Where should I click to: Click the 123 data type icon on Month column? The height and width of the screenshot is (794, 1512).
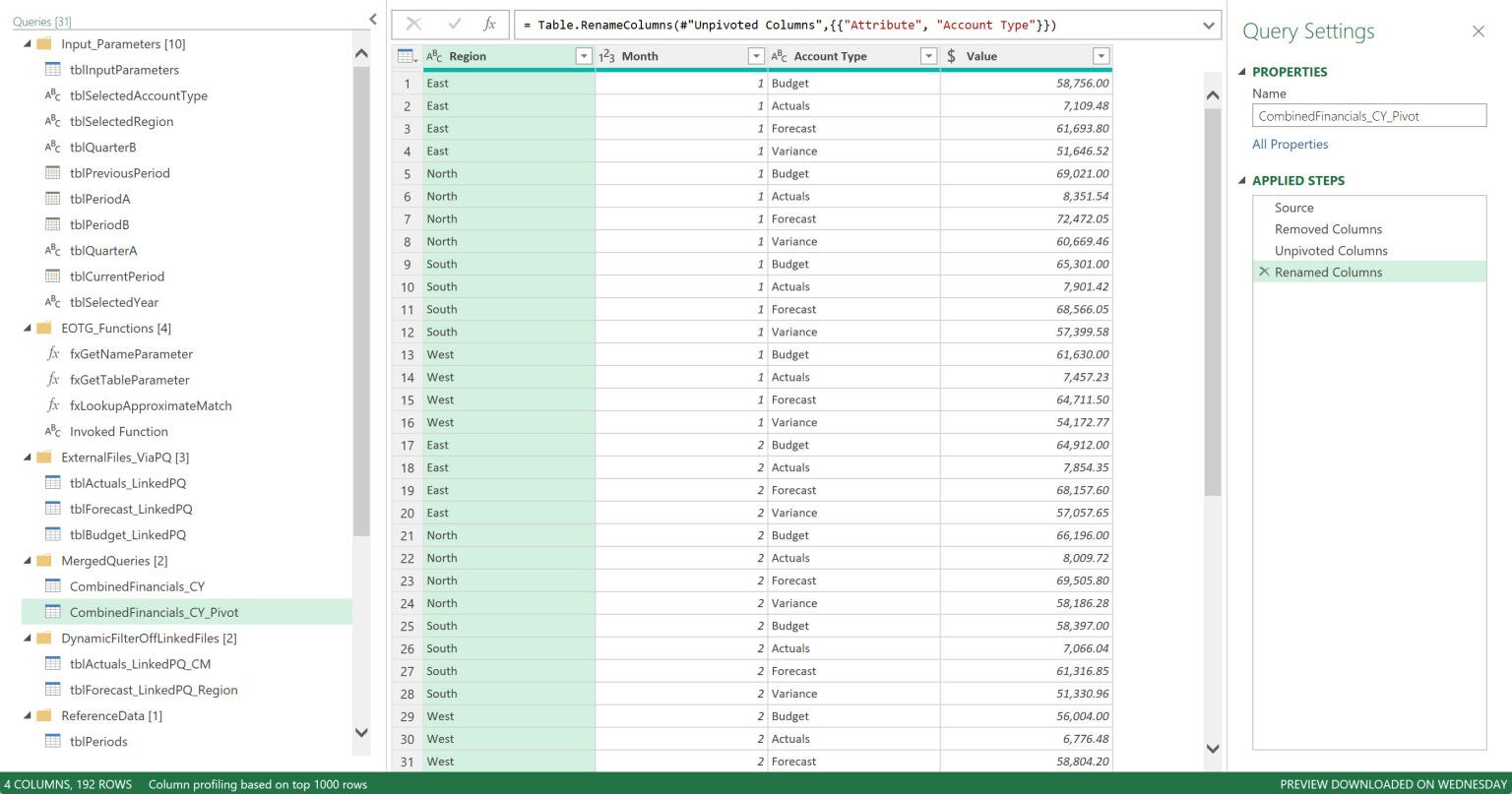click(608, 56)
